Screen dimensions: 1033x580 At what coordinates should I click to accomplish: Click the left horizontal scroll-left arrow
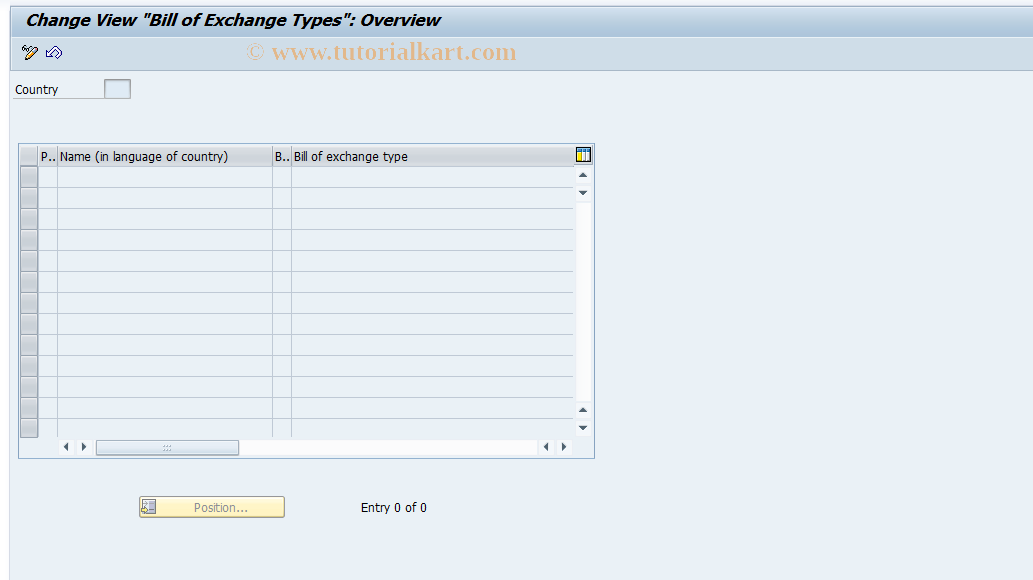coord(66,447)
